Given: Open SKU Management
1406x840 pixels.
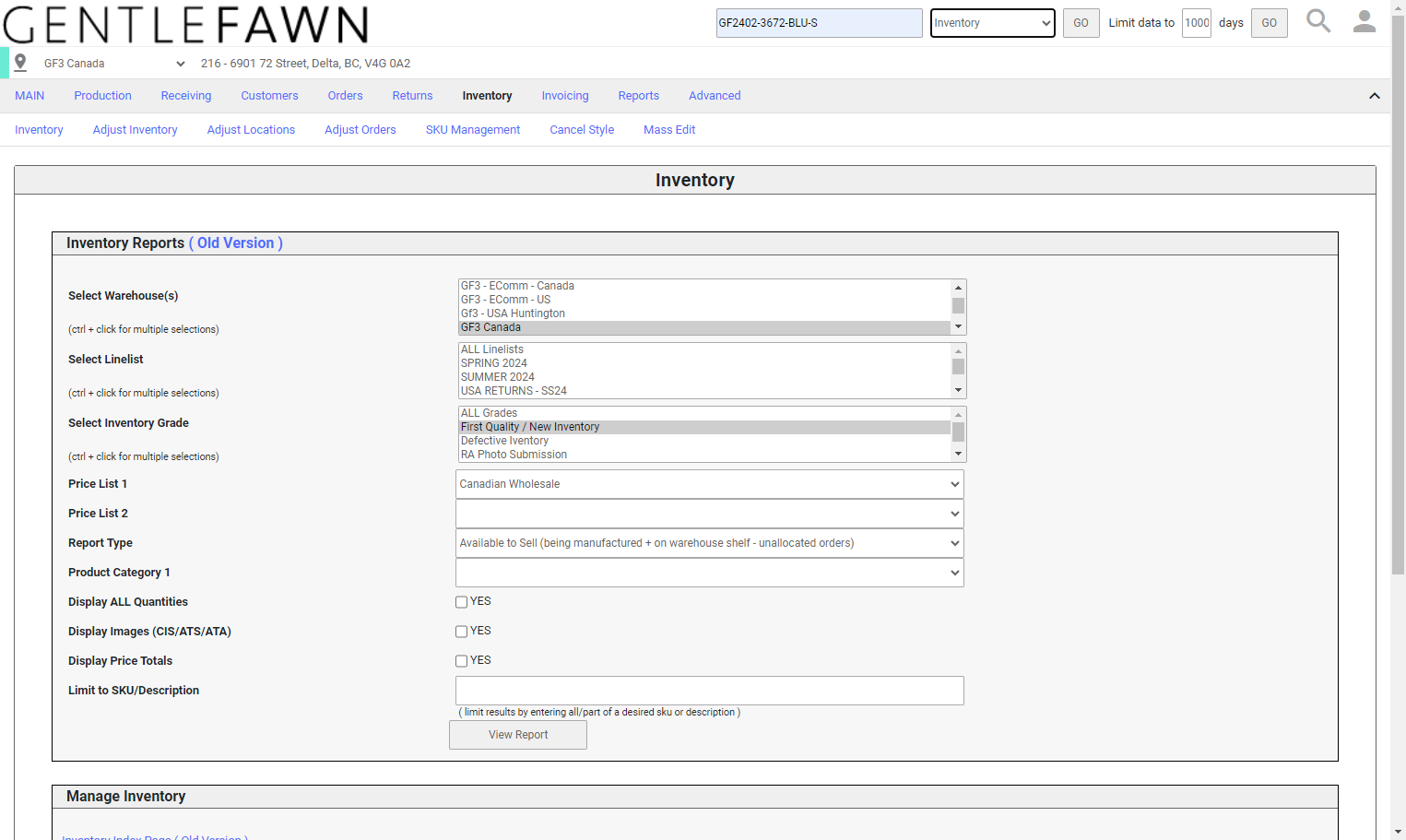Looking at the screenshot, I should coord(473,130).
